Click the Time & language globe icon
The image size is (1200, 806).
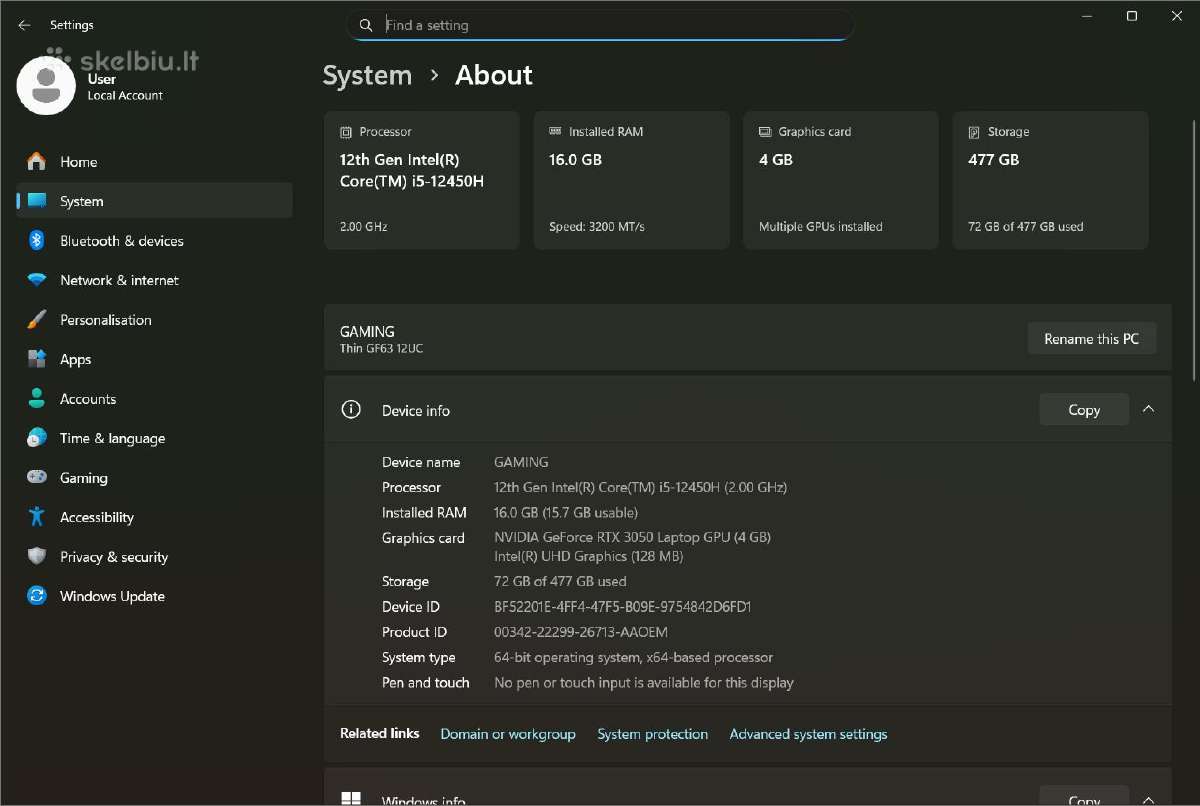pyautogui.click(x=37, y=438)
